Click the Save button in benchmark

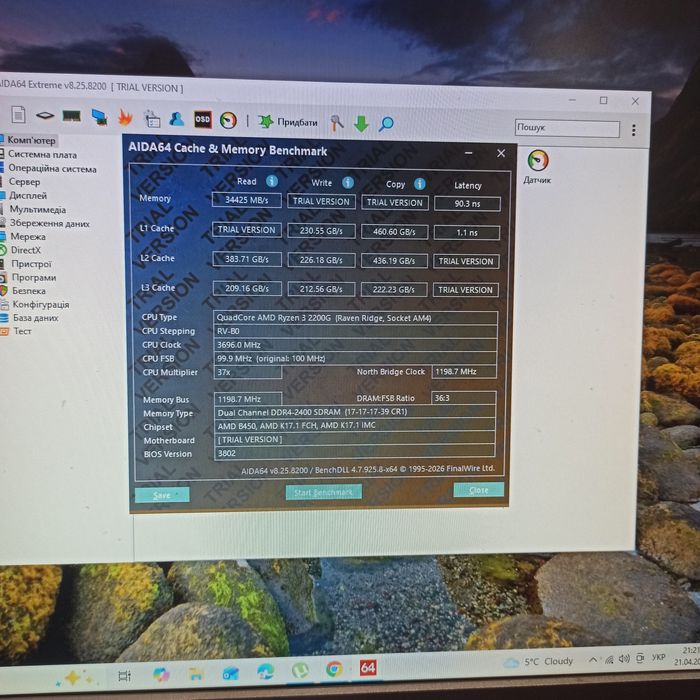(x=162, y=495)
